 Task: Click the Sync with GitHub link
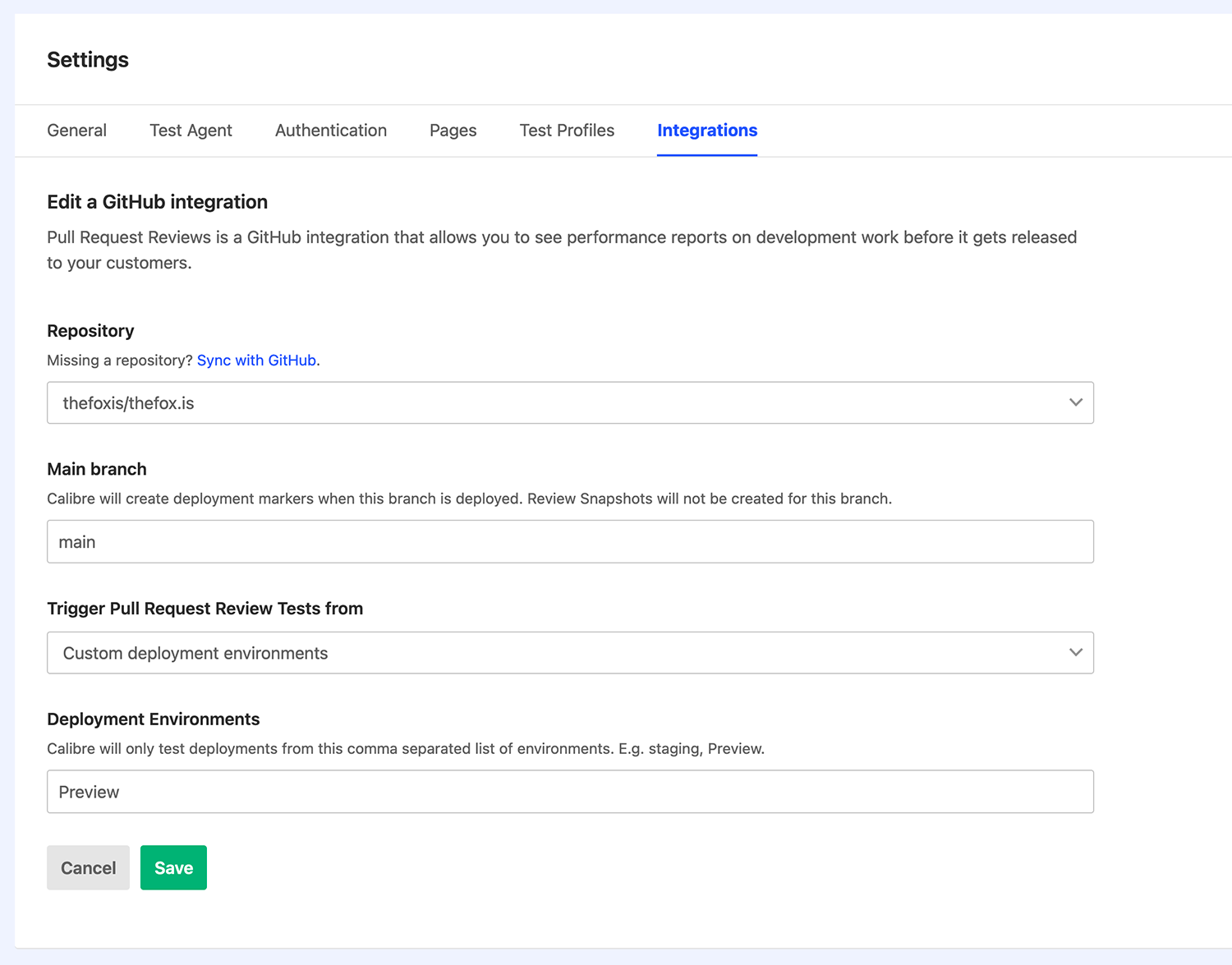(256, 360)
